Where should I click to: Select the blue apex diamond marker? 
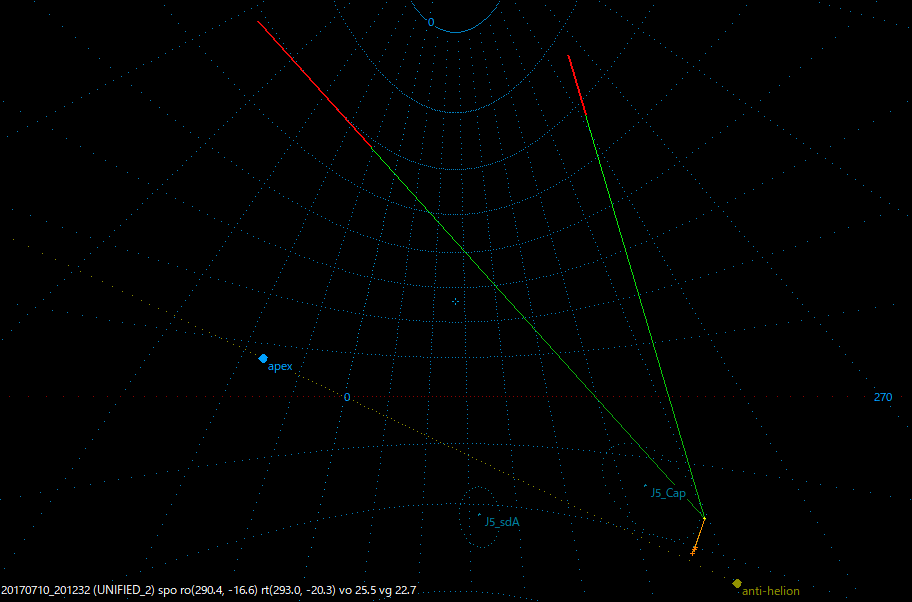click(262, 357)
